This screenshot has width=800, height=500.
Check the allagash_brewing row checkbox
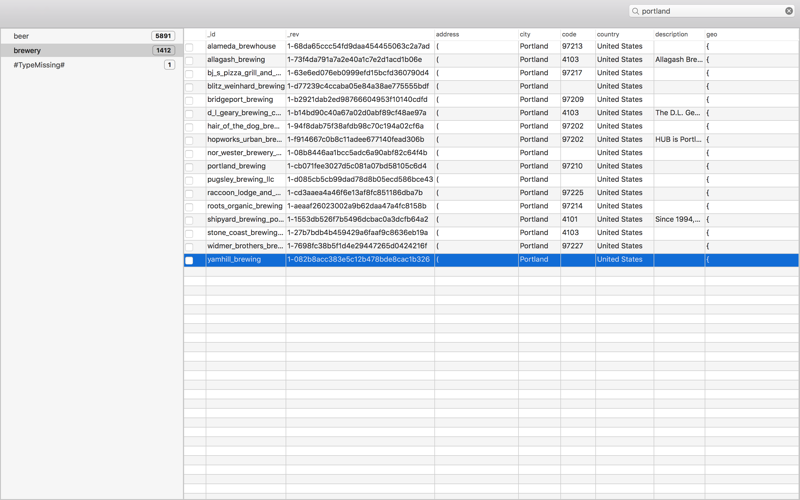tap(189, 60)
